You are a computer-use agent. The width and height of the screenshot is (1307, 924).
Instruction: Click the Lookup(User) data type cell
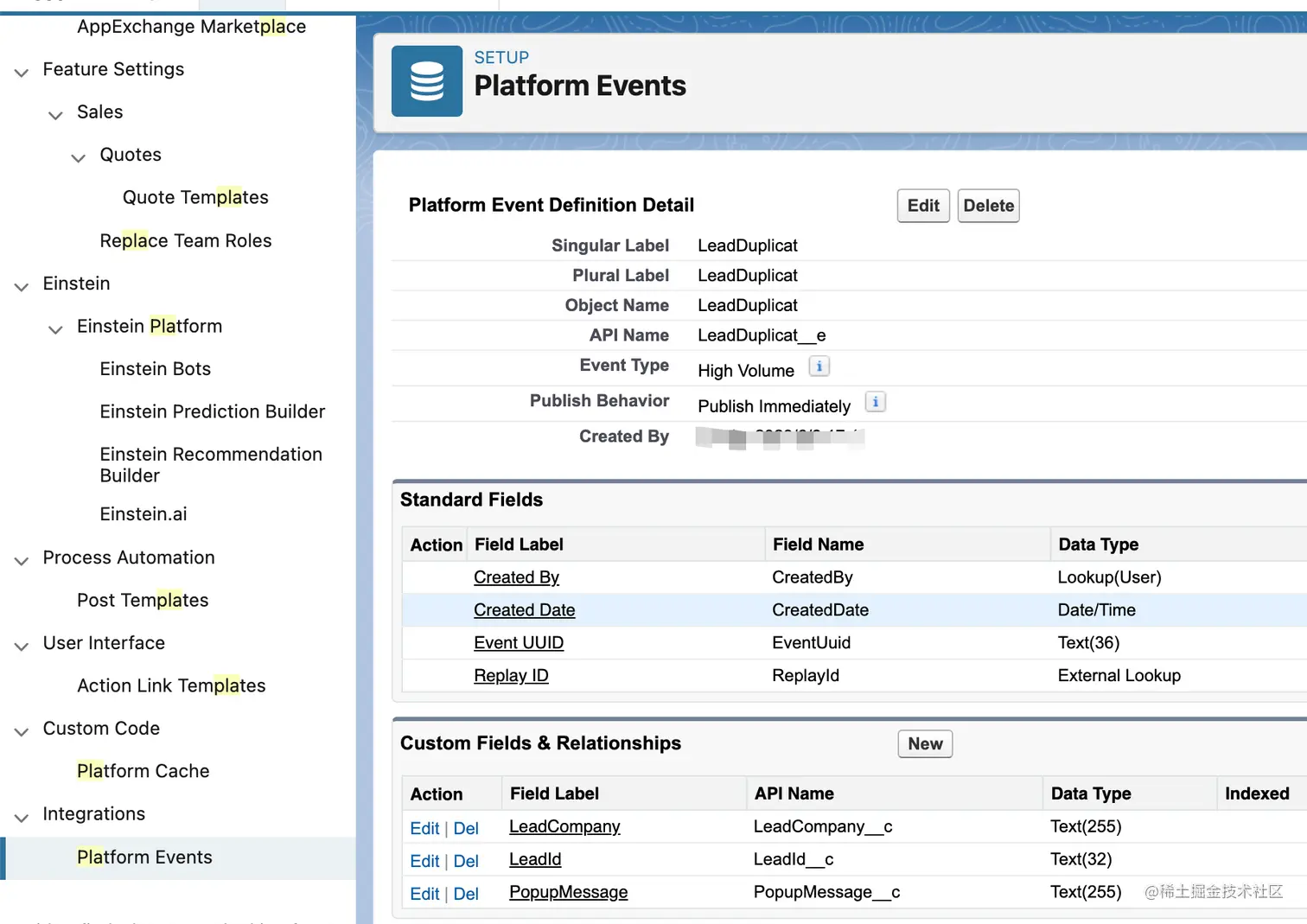pos(1109,577)
